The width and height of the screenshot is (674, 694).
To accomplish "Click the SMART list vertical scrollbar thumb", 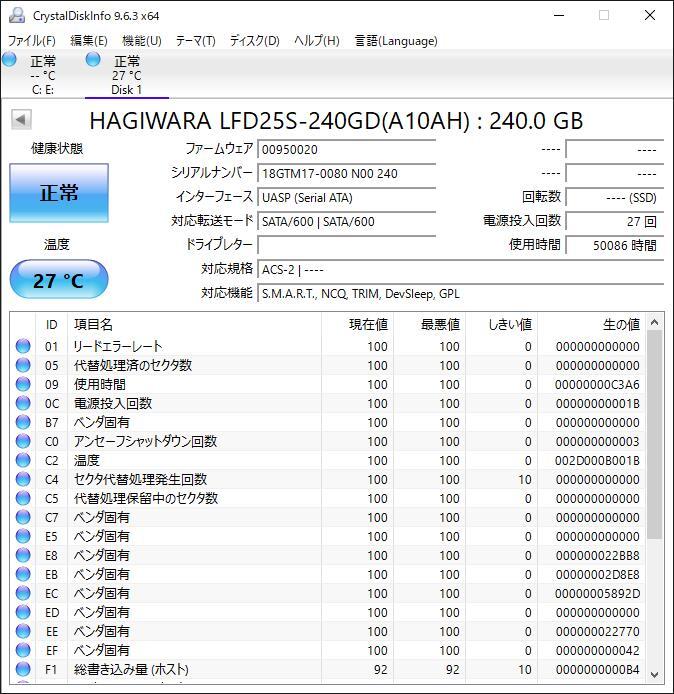I will click(654, 435).
